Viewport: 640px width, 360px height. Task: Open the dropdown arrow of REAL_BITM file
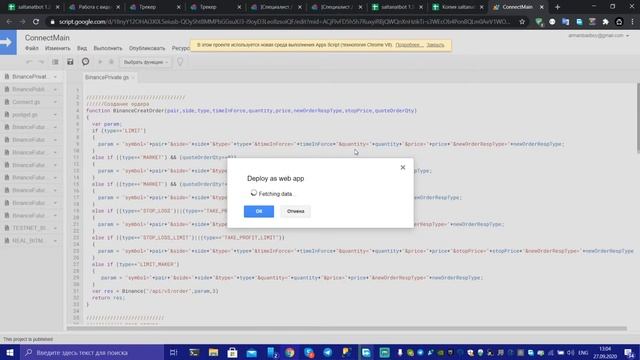coord(55,241)
